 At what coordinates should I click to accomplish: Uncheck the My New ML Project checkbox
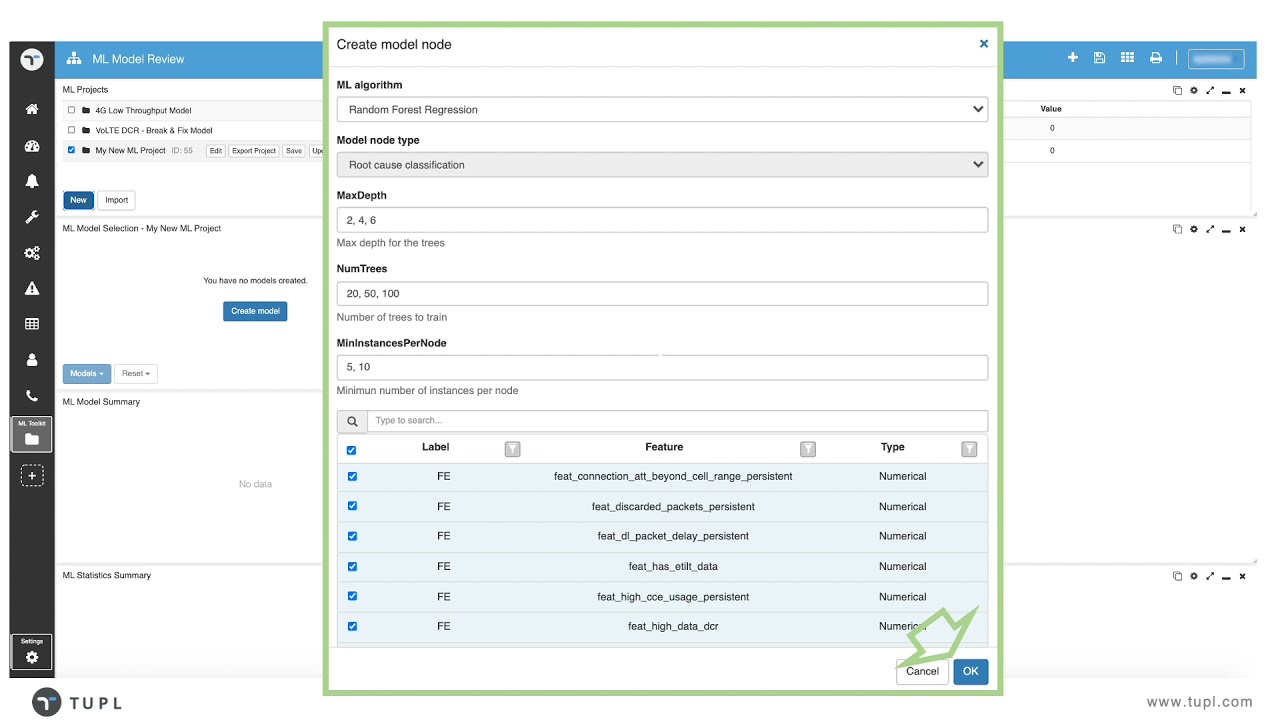(71, 150)
